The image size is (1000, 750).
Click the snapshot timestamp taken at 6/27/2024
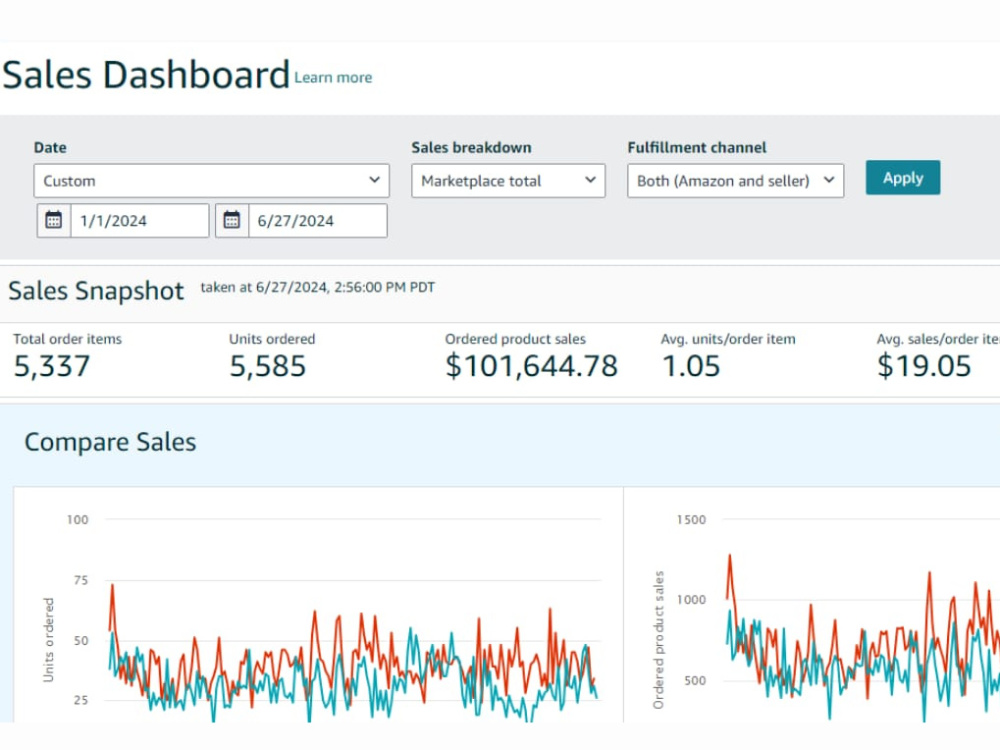[x=318, y=288]
